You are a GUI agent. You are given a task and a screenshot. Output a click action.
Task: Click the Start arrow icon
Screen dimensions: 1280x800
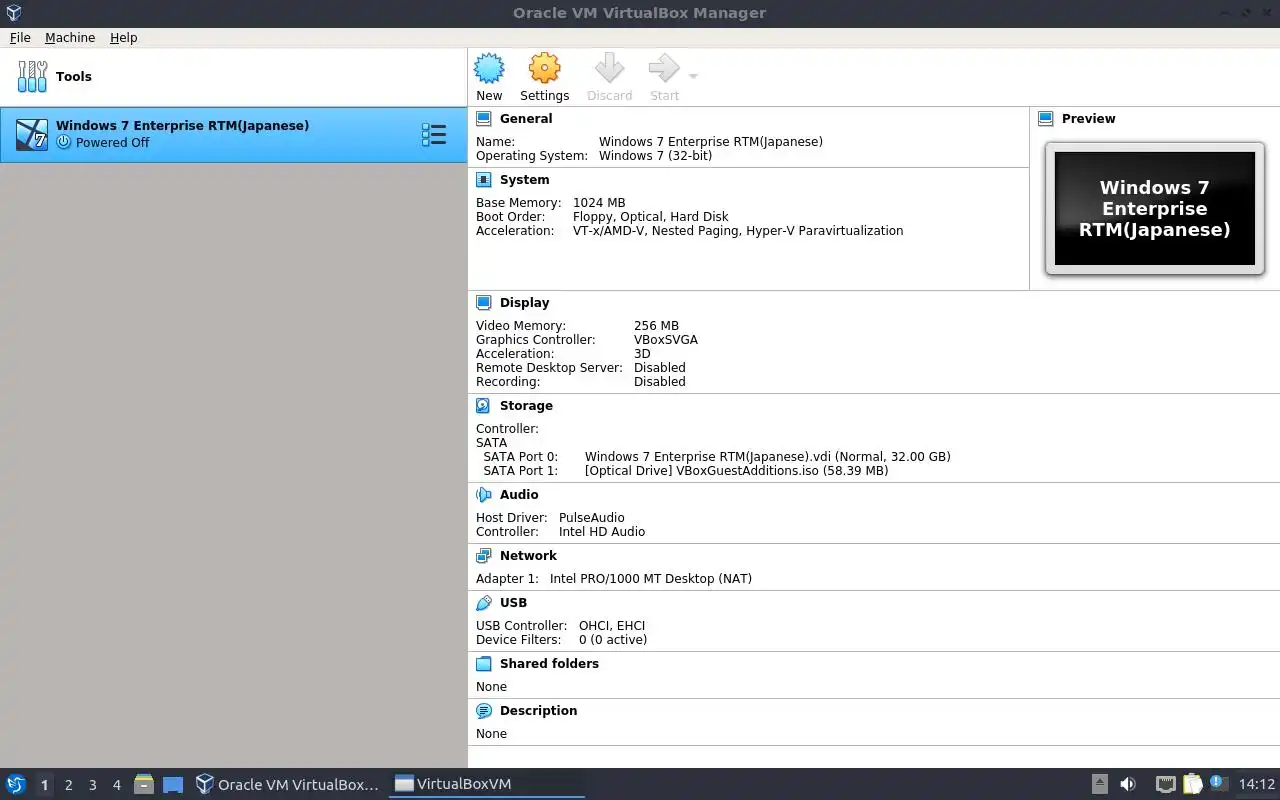(664, 69)
